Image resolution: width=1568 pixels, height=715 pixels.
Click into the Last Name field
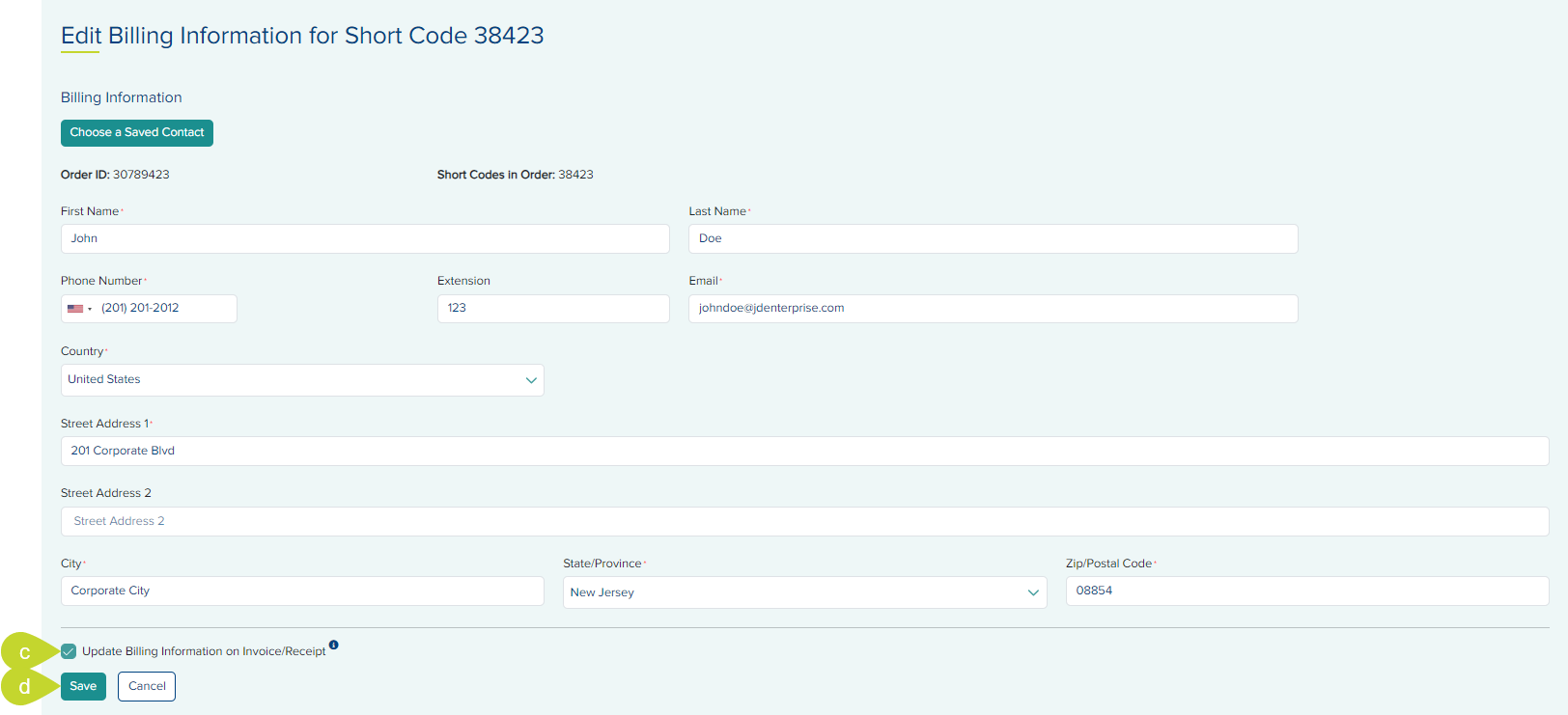(x=993, y=239)
